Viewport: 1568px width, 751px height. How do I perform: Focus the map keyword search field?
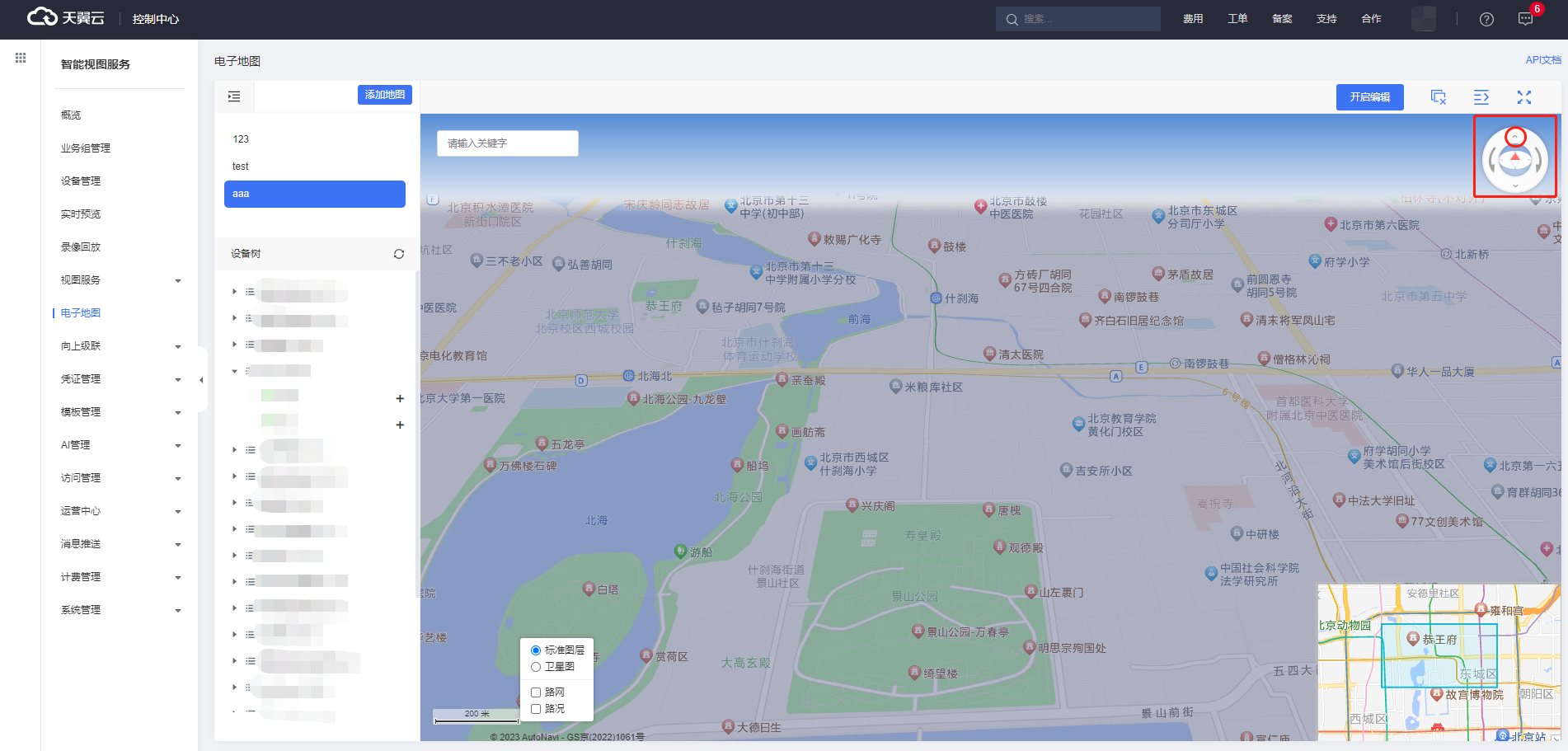(507, 143)
